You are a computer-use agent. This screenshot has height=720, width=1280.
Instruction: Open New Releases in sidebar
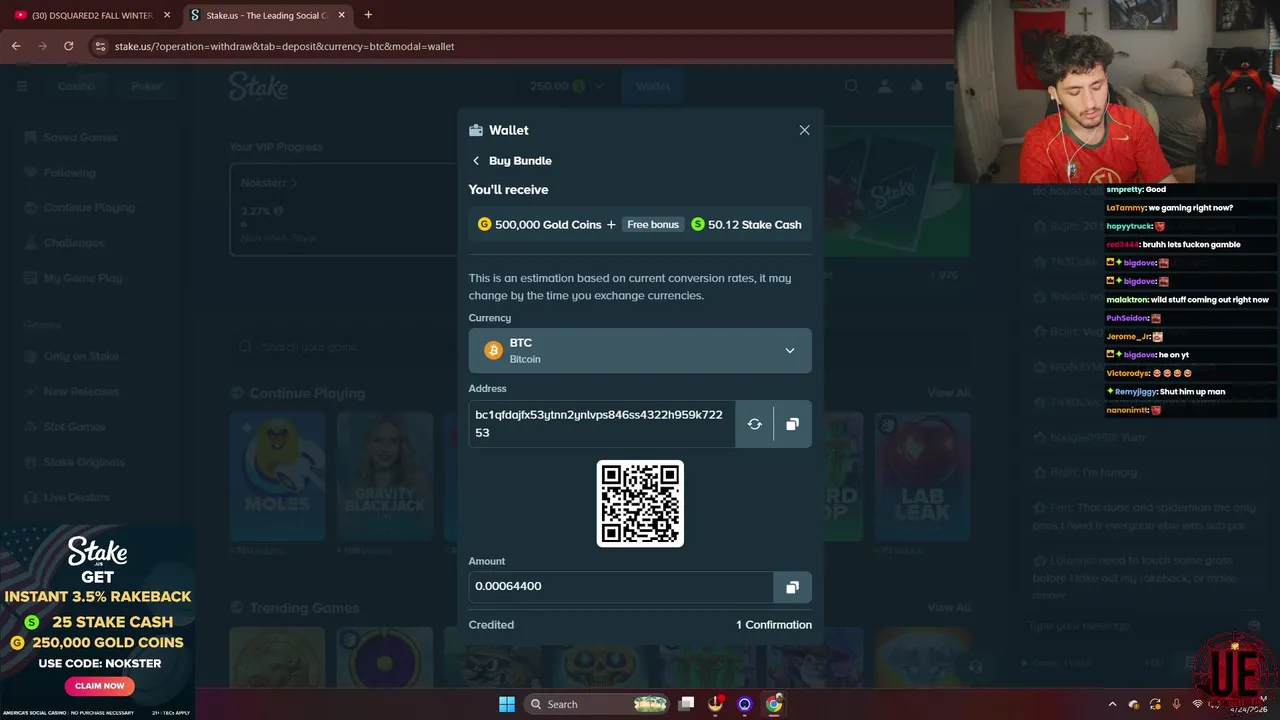point(80,391)
